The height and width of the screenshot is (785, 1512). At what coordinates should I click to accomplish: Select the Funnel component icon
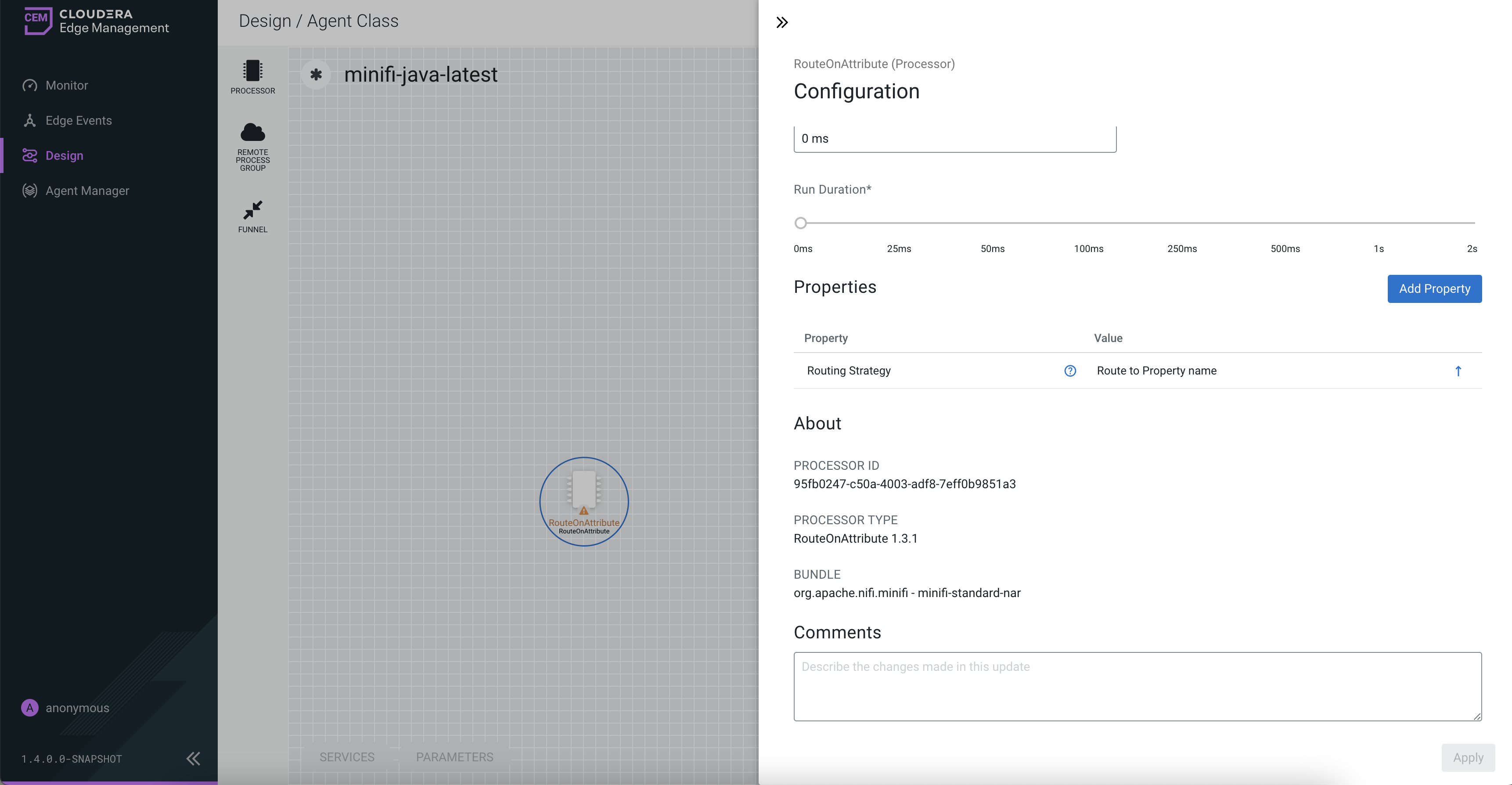[x=252, y=210]
